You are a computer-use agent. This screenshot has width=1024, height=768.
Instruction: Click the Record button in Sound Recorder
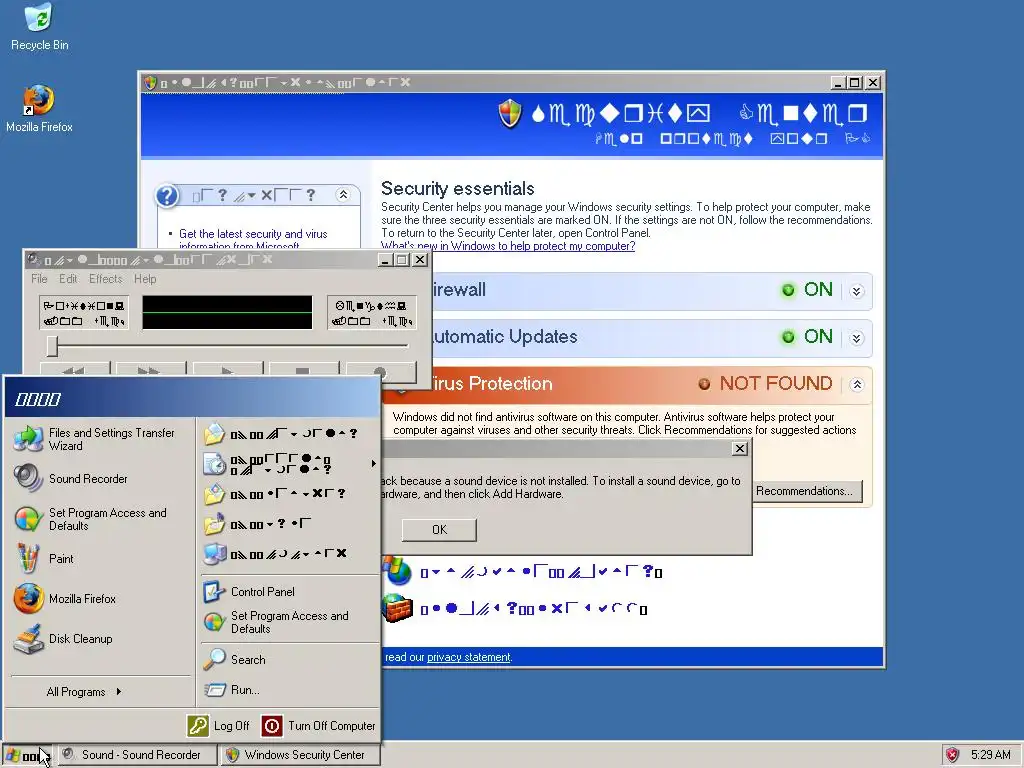[x=380, y=372]
